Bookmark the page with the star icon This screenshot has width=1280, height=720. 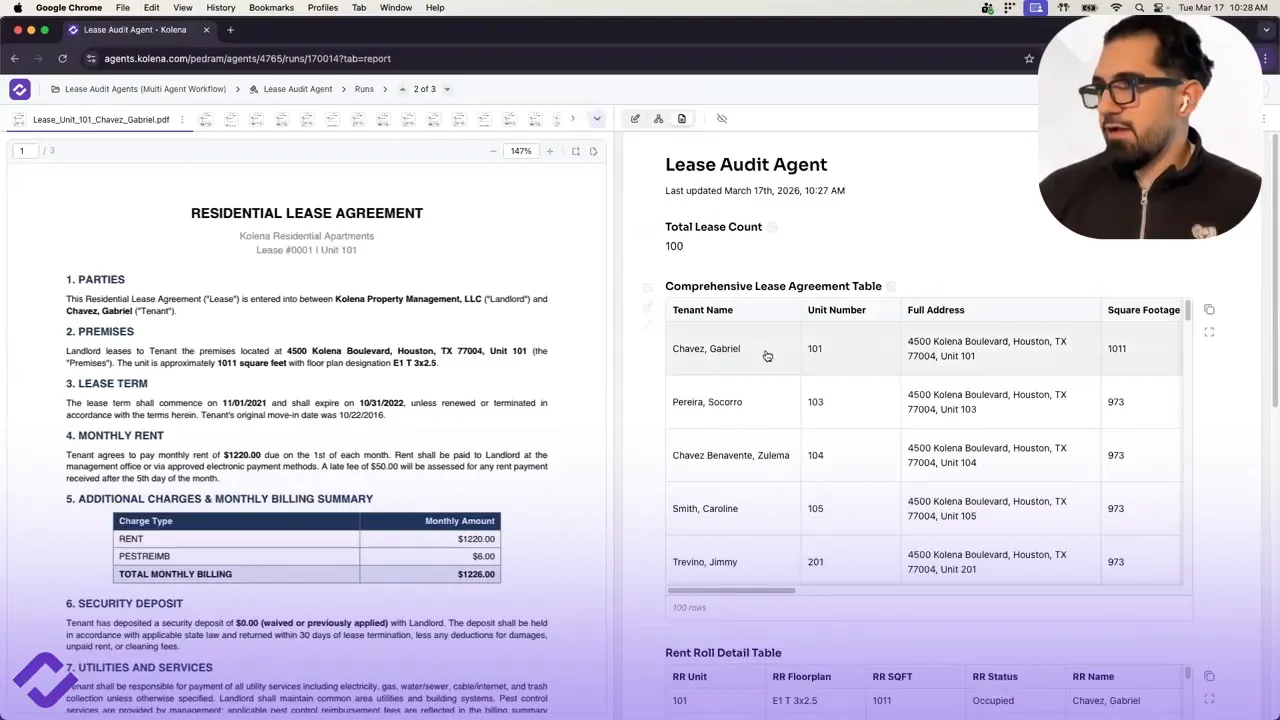1029,58
